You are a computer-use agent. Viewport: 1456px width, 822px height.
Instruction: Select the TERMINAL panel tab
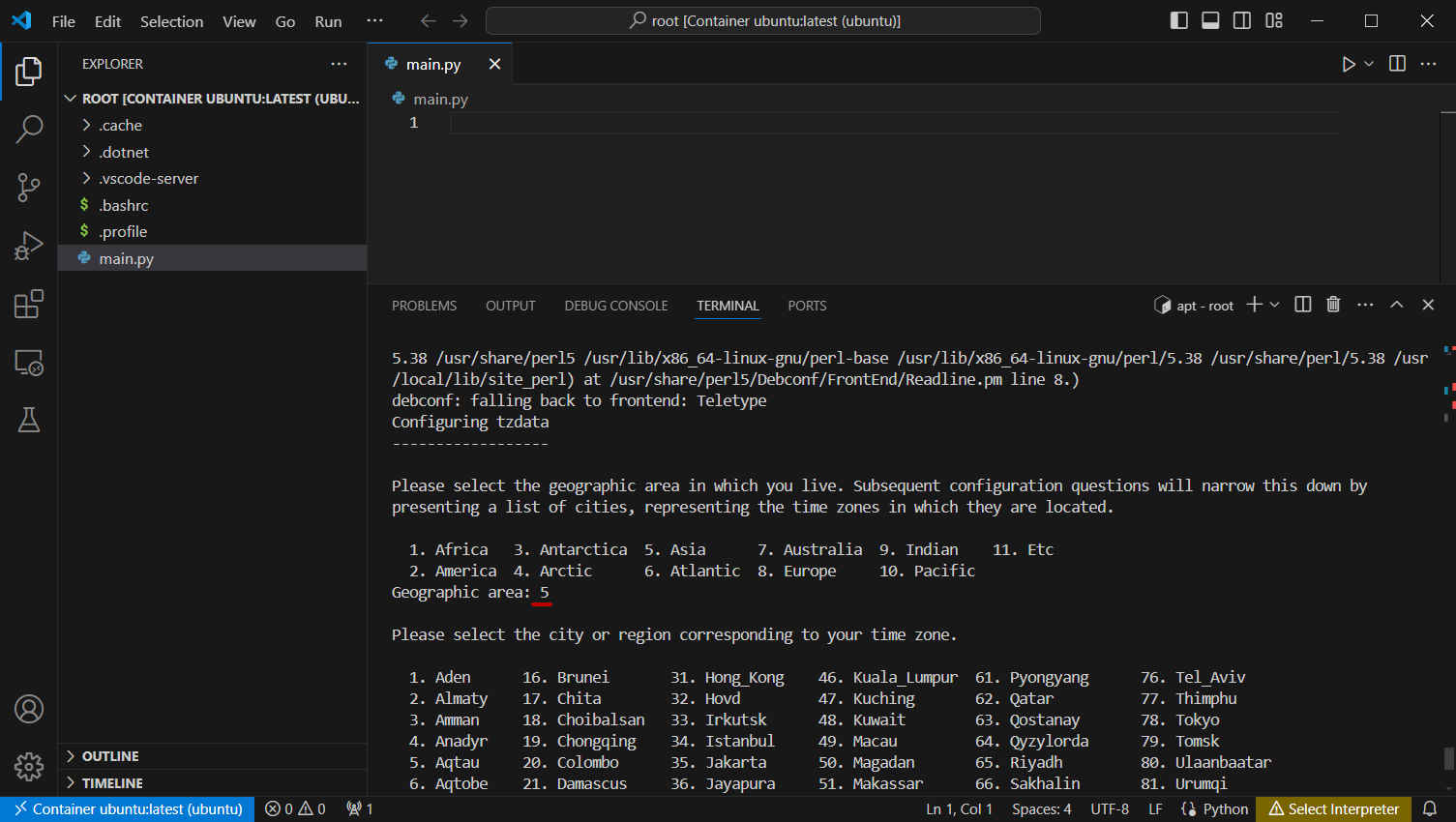(x=728, y=306)
